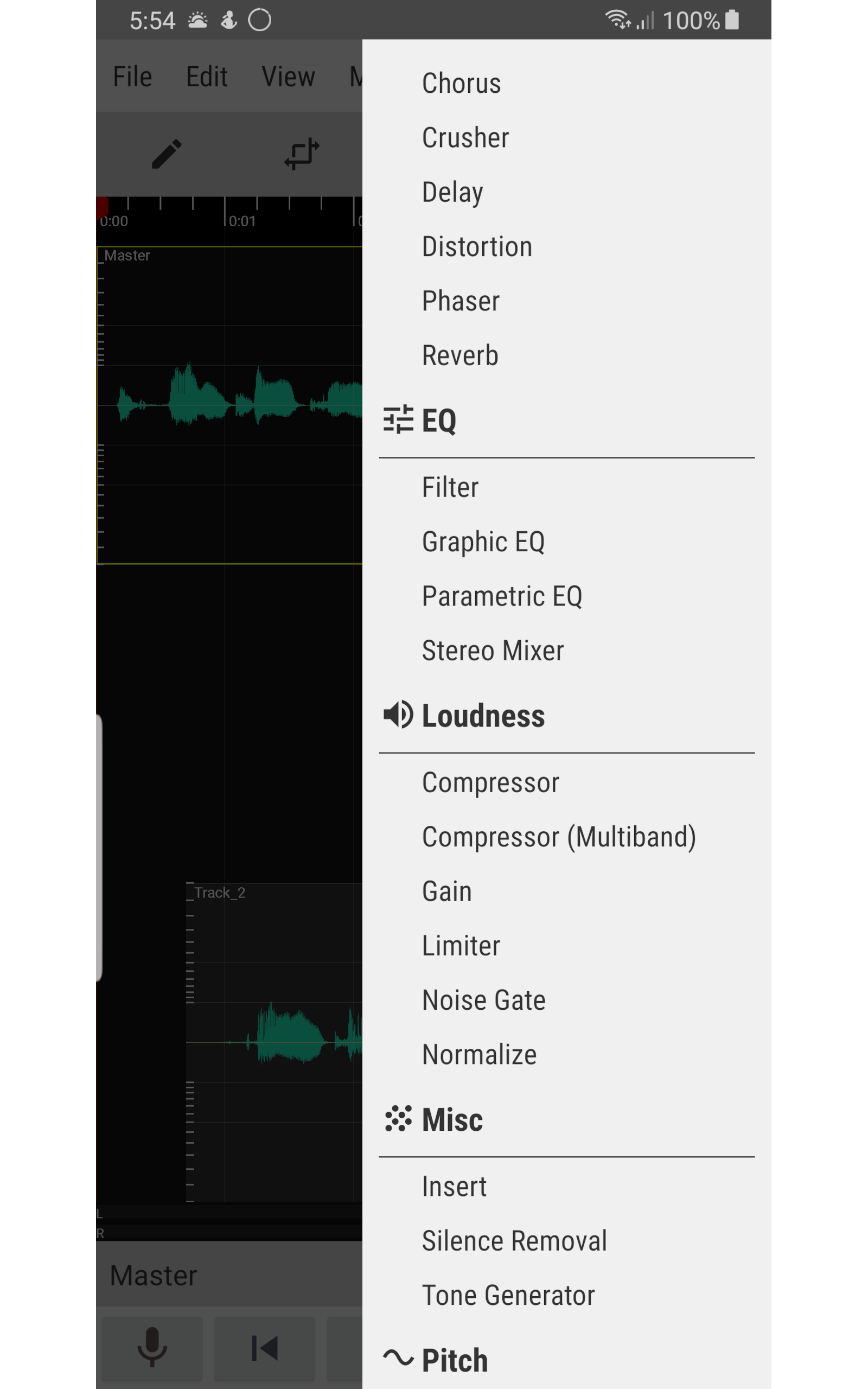Open the Edit menu

tap(206, 76)
